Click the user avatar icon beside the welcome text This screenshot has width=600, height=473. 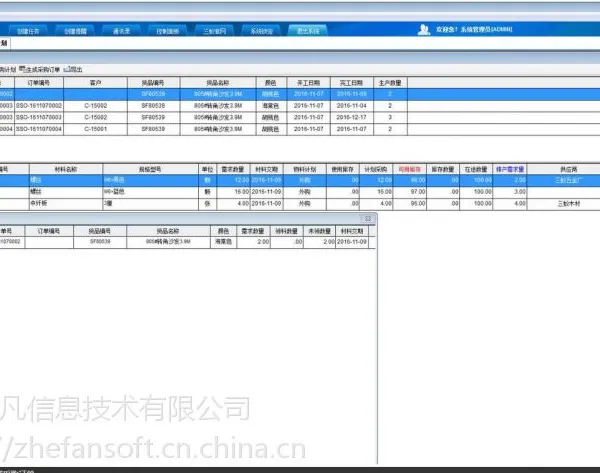424,29
